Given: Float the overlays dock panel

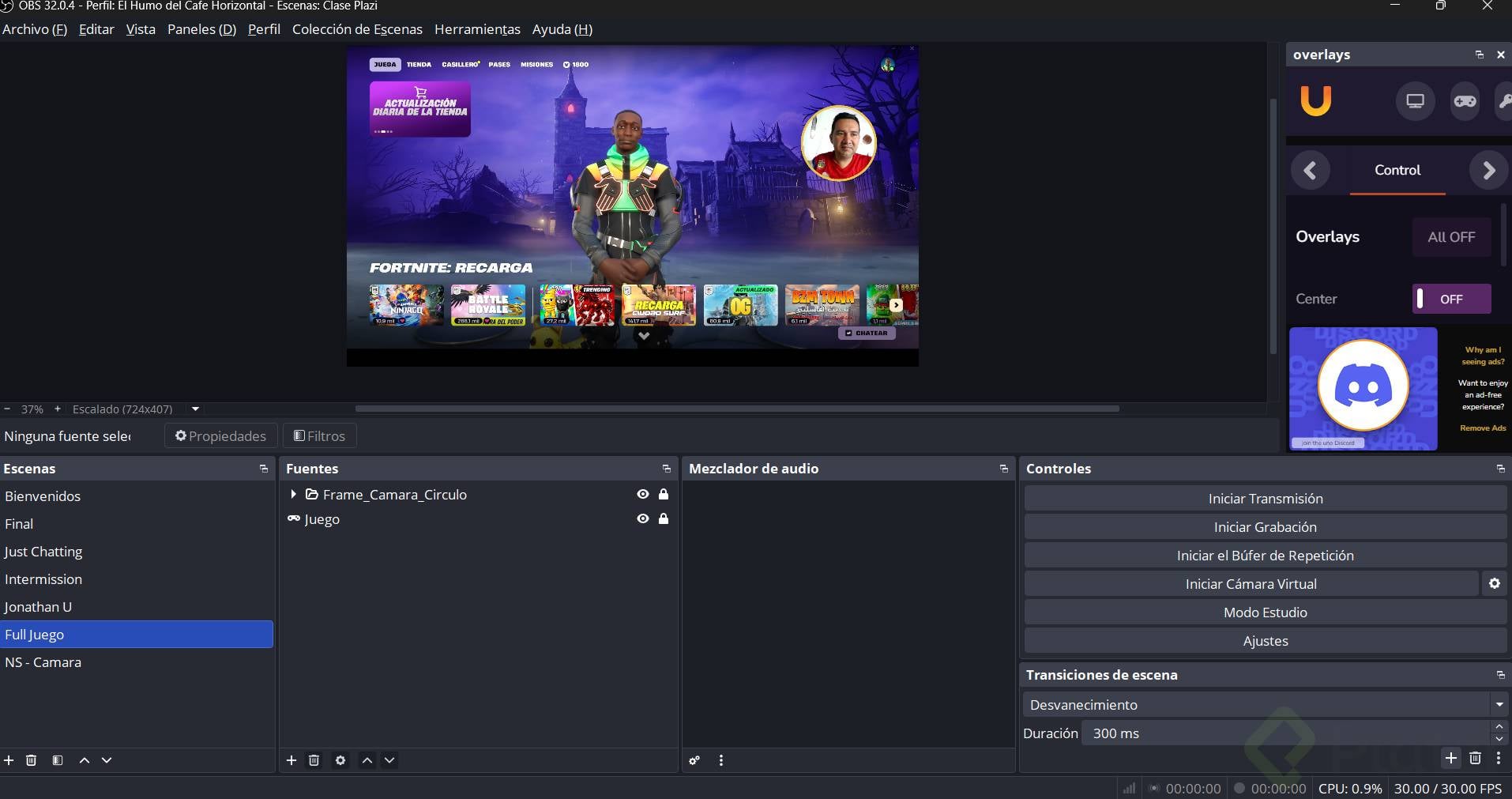Looking at the screenshot, I should (x=1480, y=55).
